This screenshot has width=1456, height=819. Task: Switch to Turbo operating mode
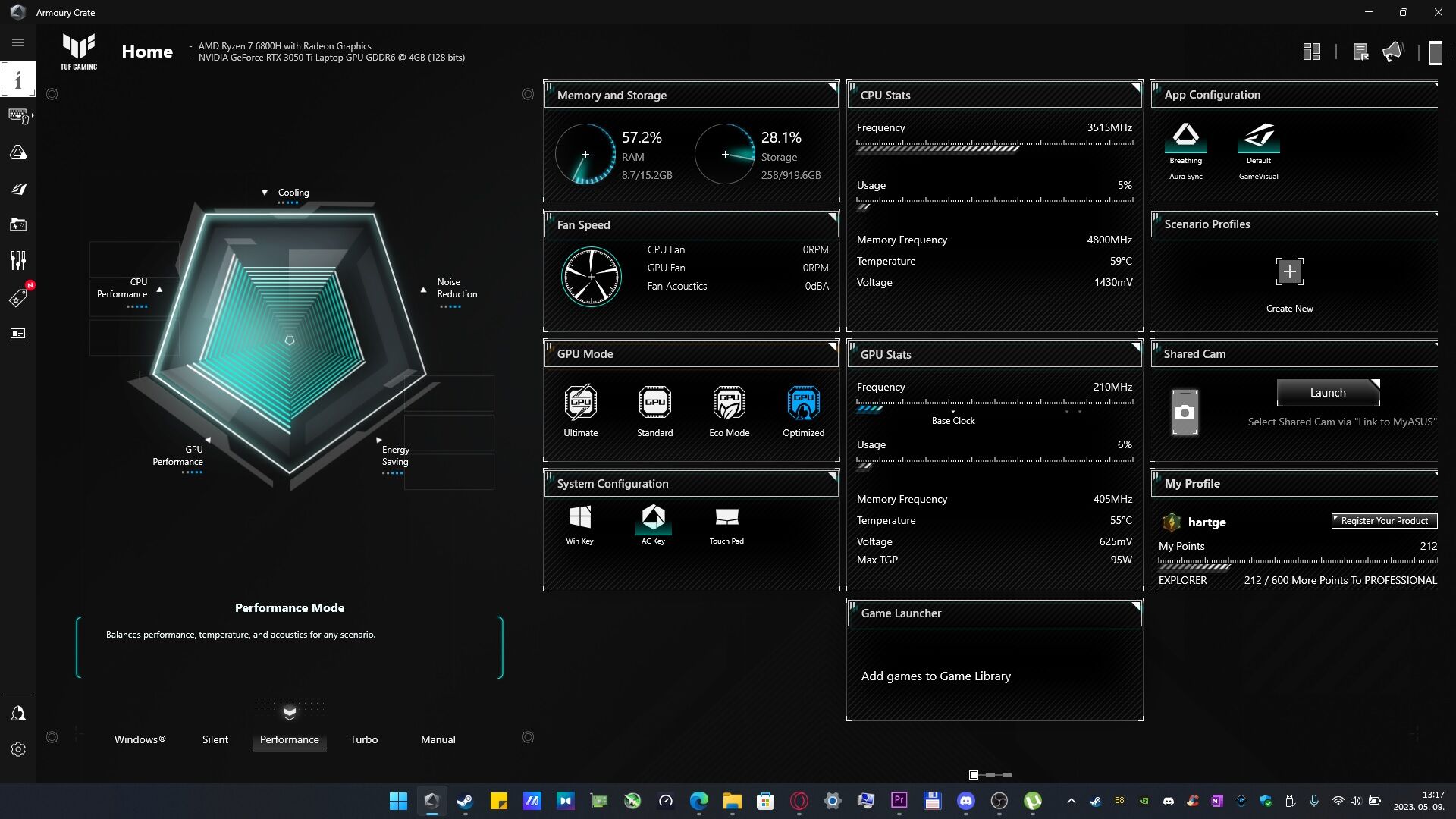tap(364, 739)
